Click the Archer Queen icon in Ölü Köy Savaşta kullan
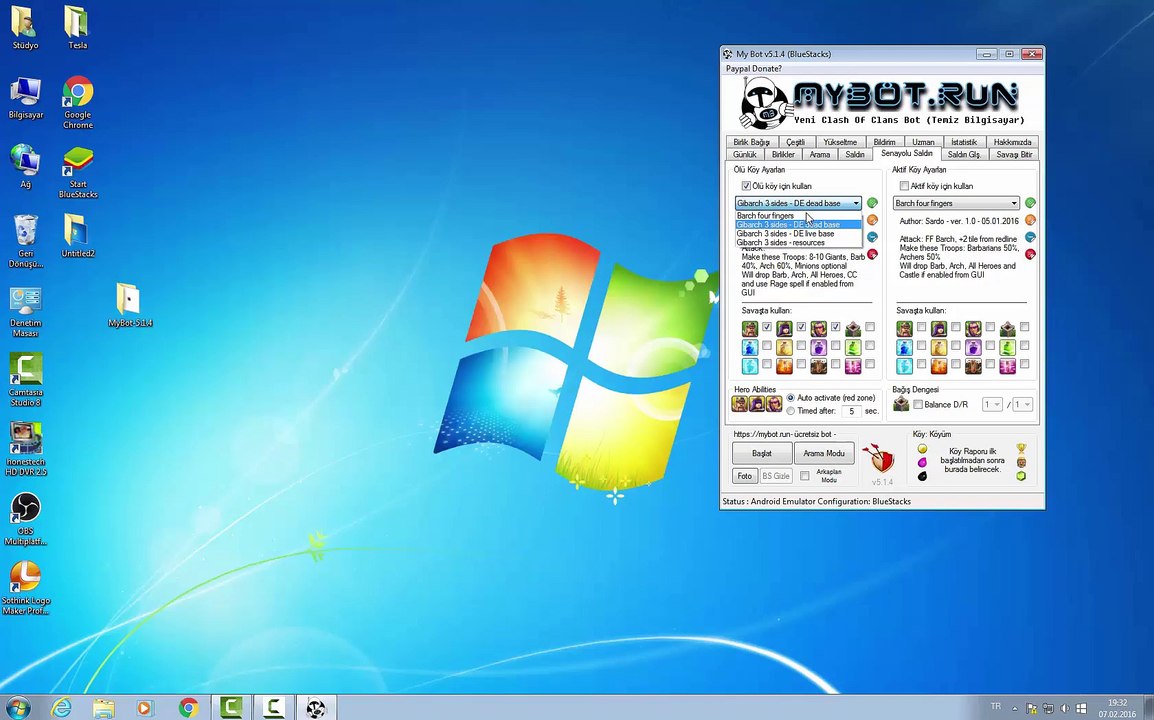 785,328
